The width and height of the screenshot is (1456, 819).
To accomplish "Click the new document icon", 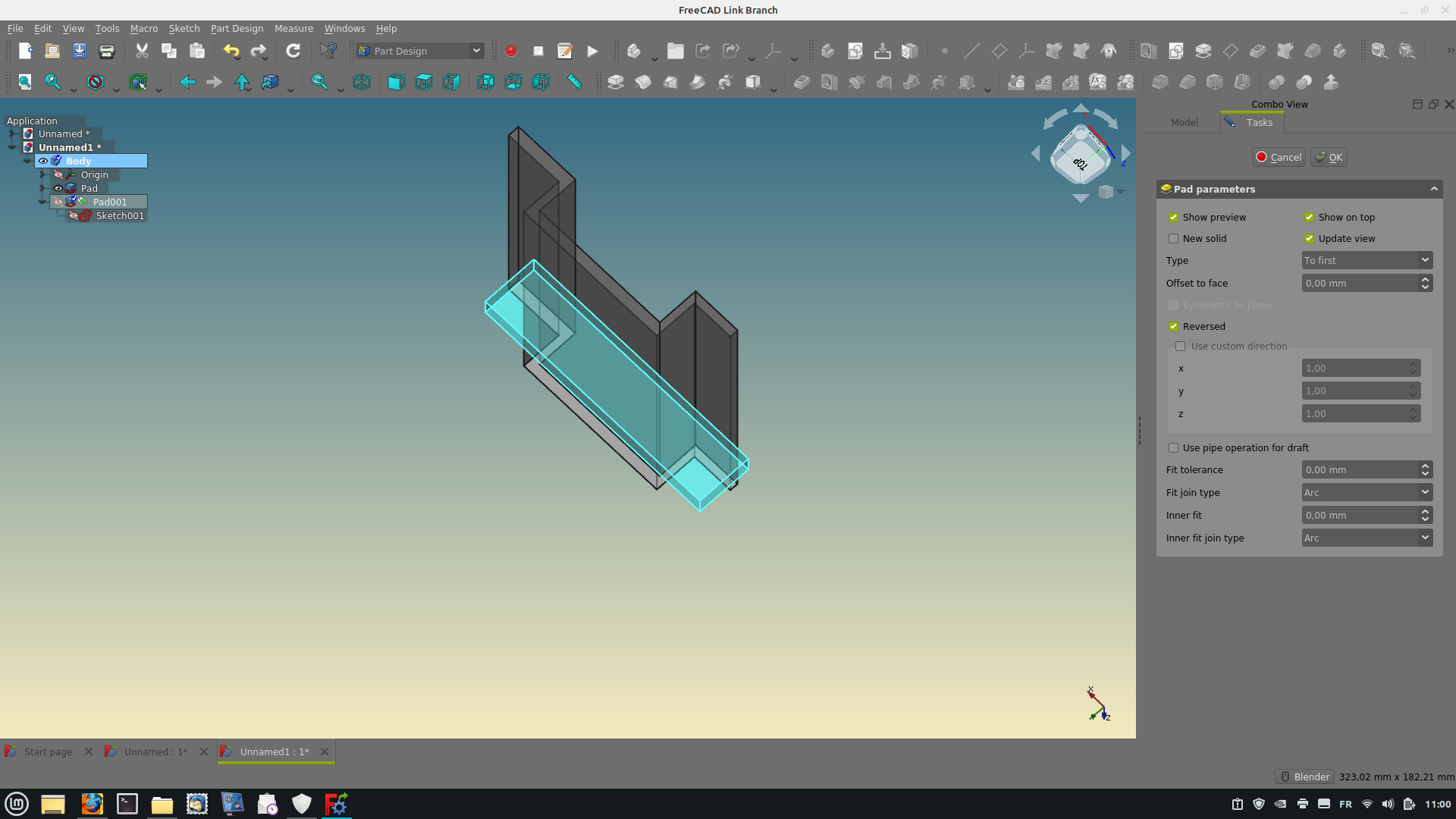I will tap(25, 51).
